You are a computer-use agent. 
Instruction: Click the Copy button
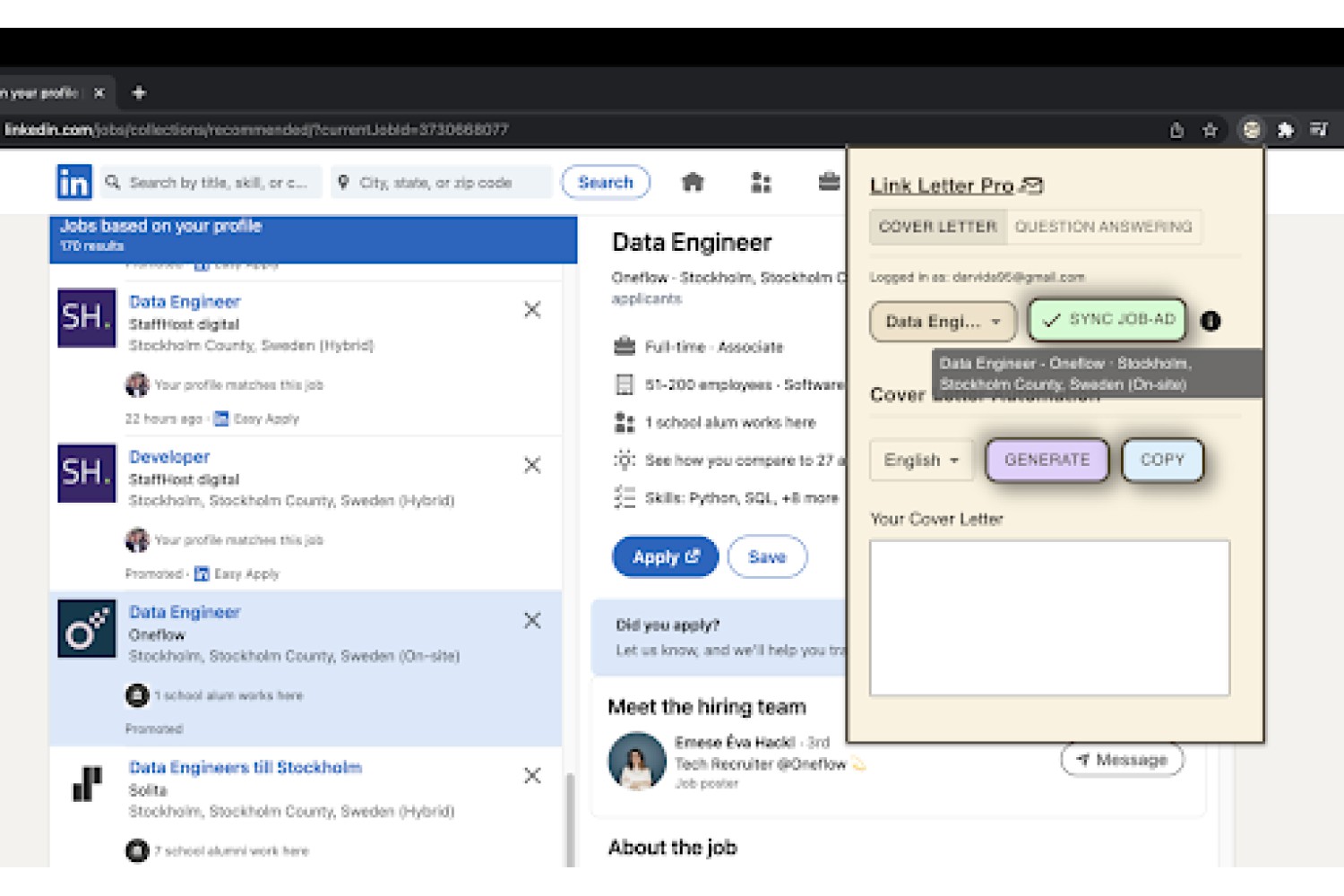pyautogui.click(x=1162, y=460)
